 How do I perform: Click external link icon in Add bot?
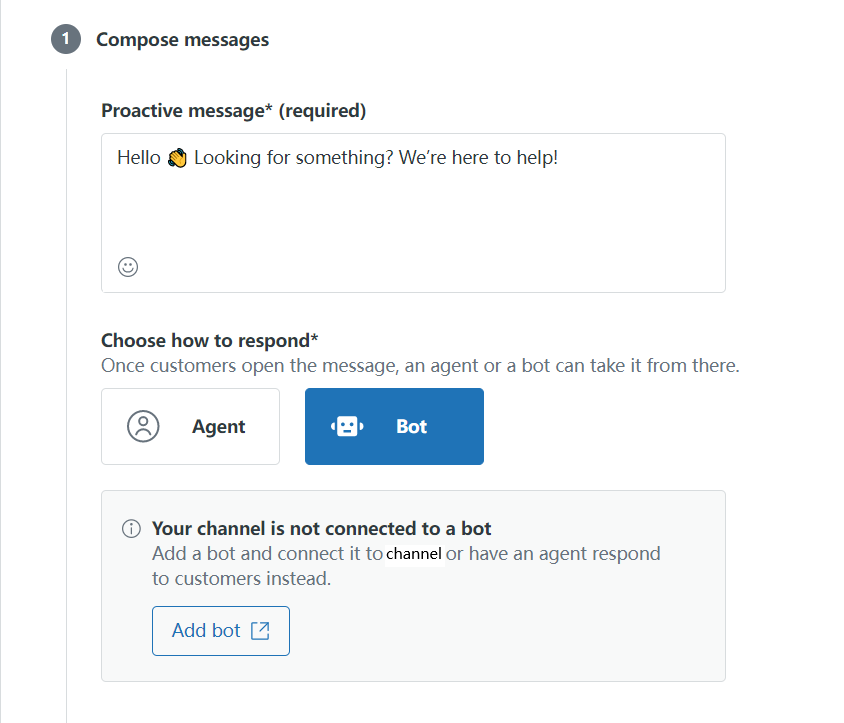(260, 630)
